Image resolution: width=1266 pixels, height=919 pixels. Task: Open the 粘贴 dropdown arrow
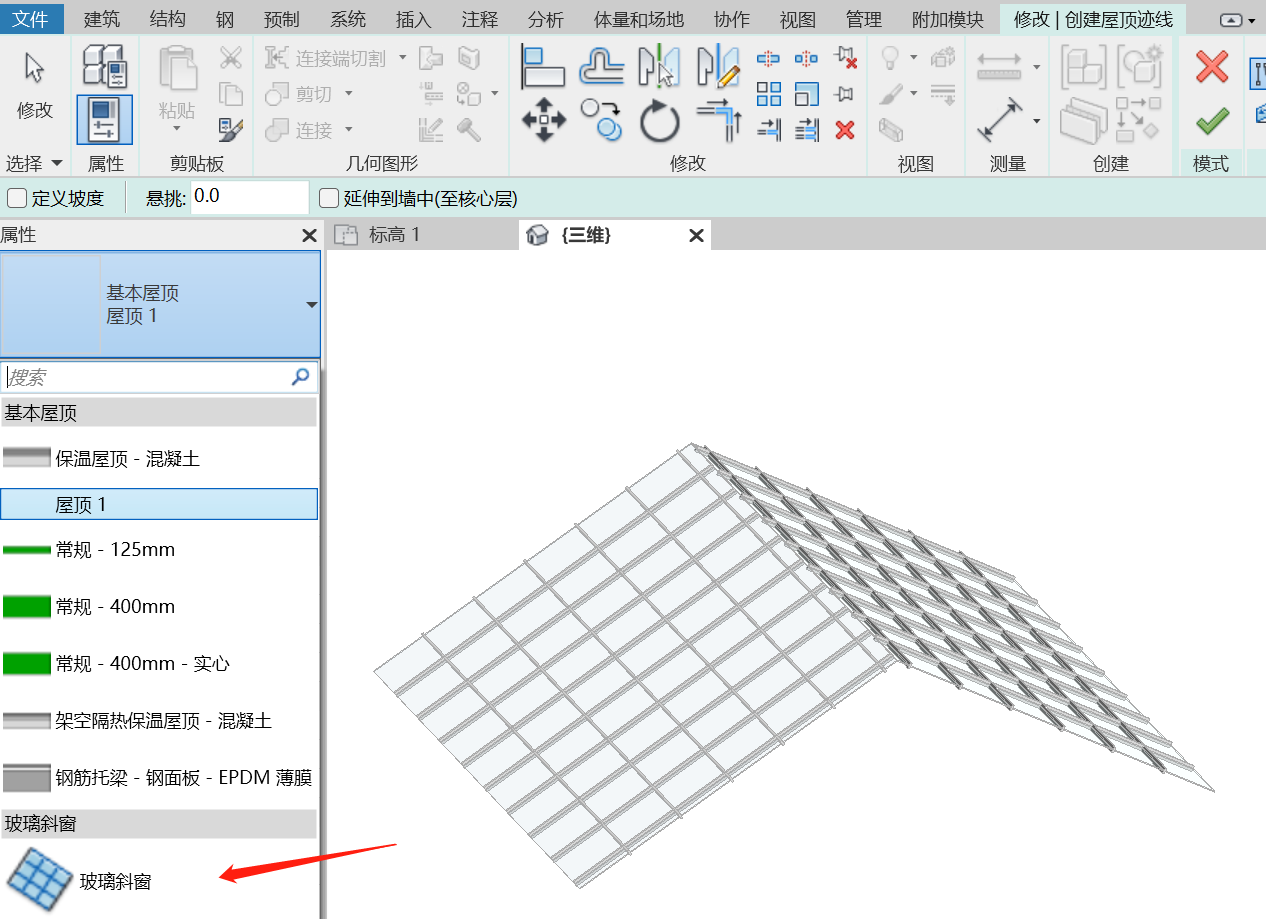[x=177, y=129]
